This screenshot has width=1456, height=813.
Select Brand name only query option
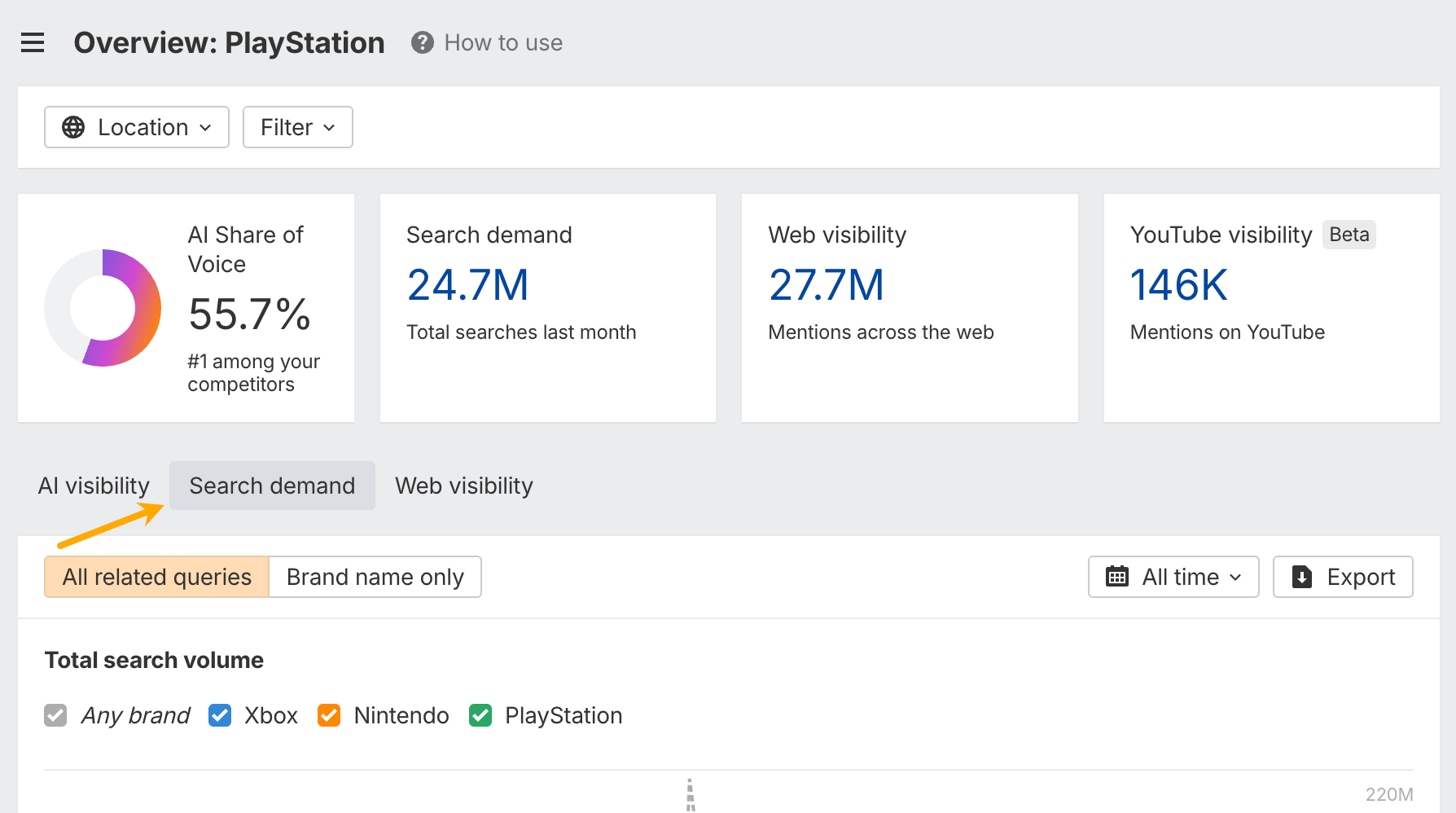[x=375, y=577]
